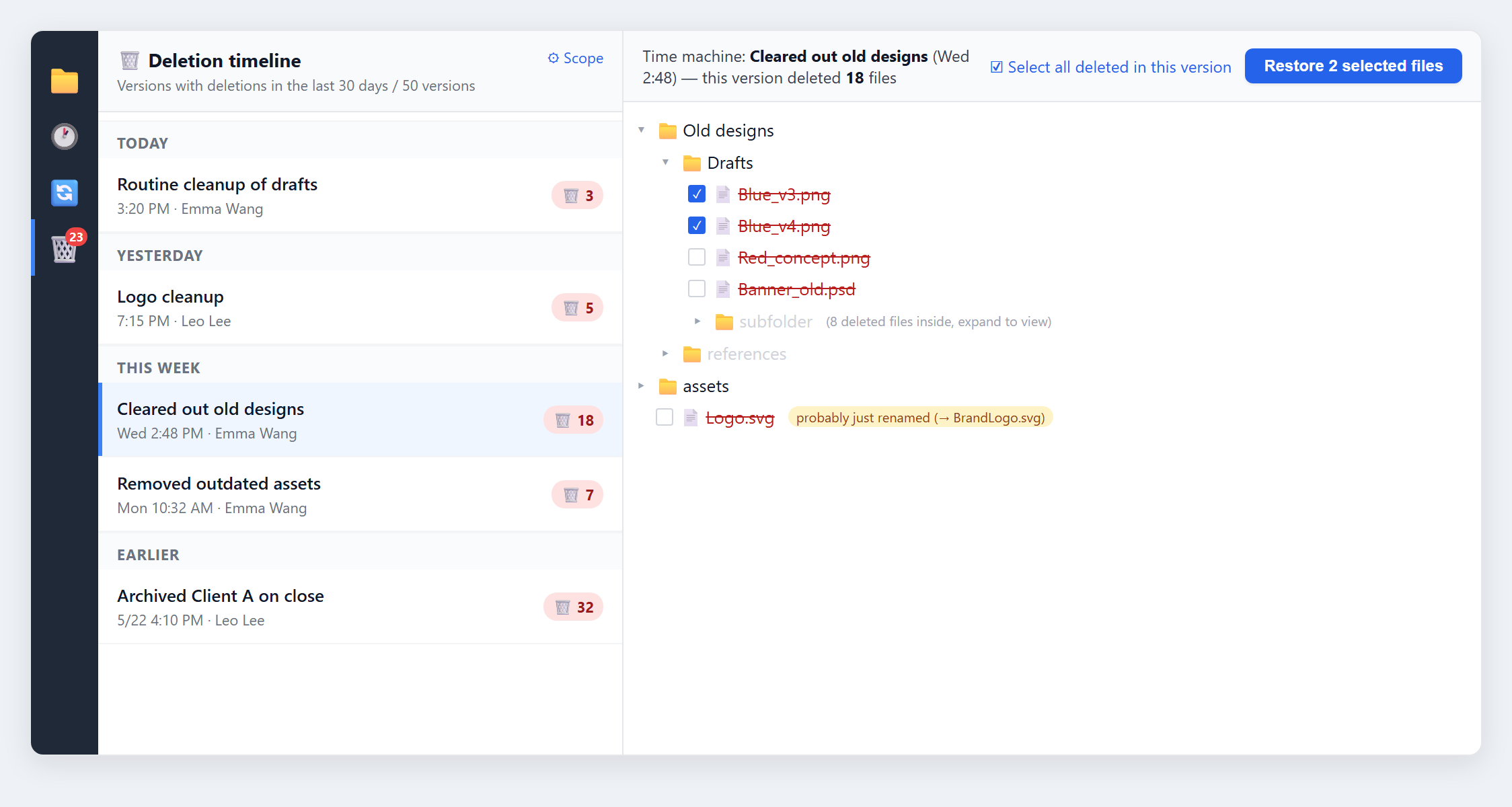Viewport: 1512px width, 807px height.
Task: Click the deletion count badge showing 32
Action: click(x=573, y=607)
